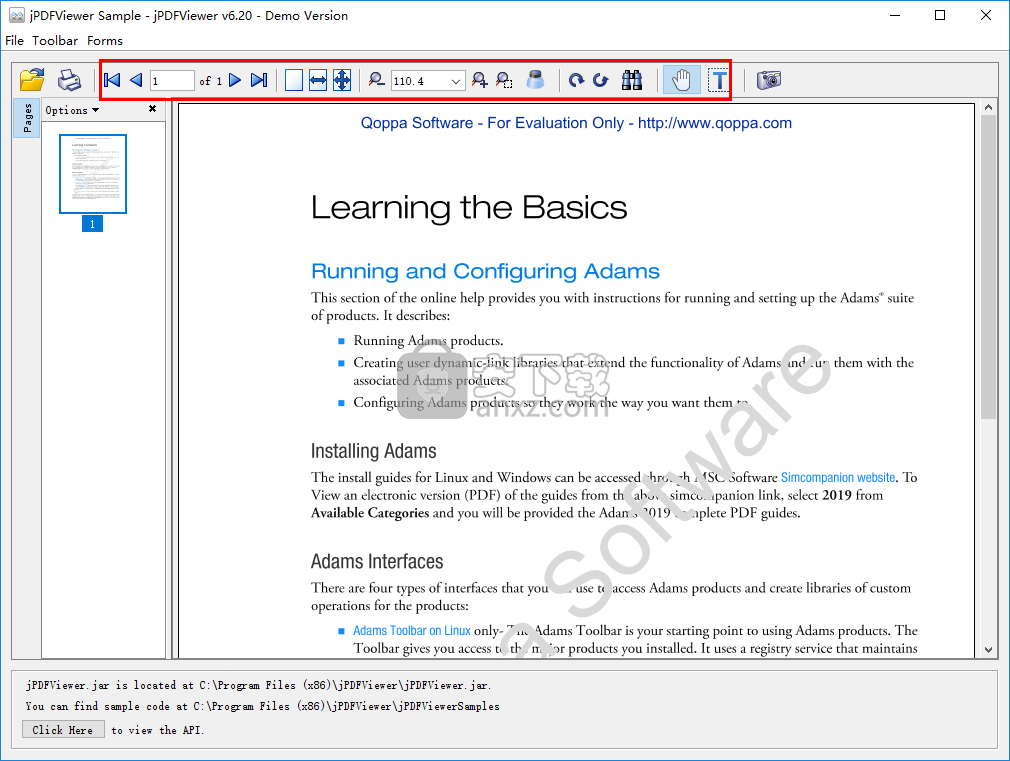
Task: Go to the next page
Action: (235, 80)
